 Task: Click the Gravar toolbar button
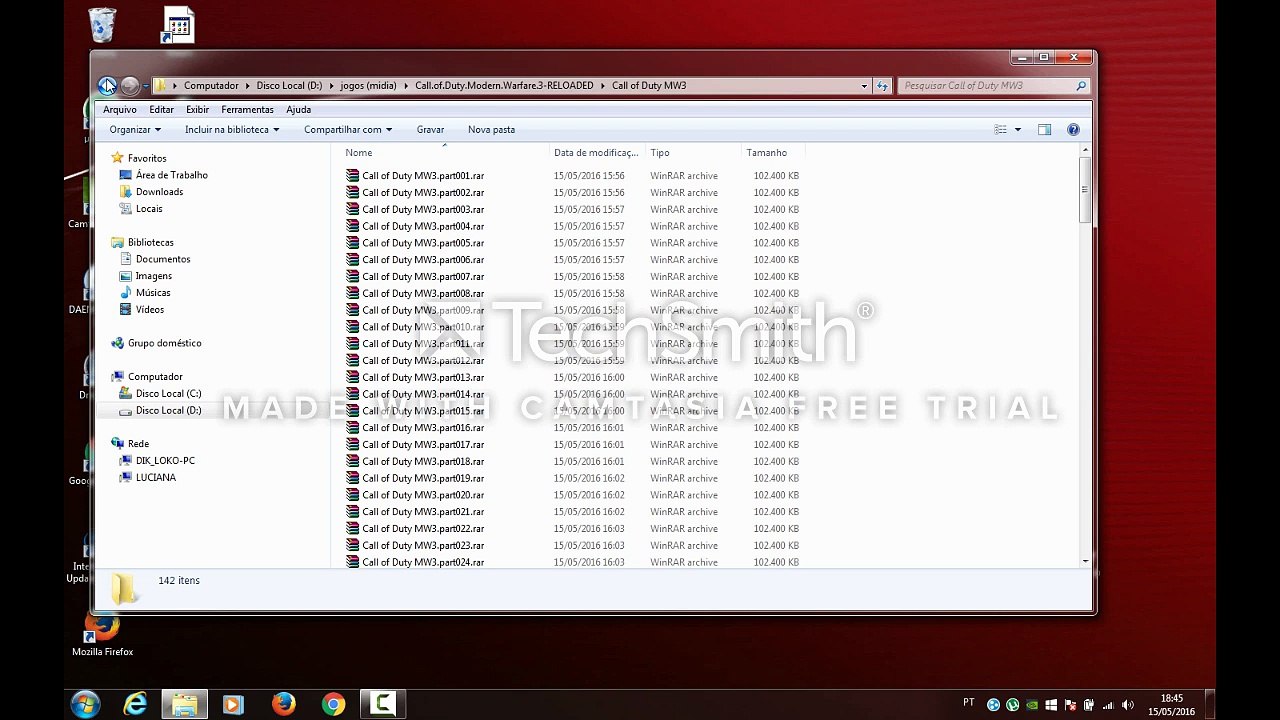[x=430, y=130]
